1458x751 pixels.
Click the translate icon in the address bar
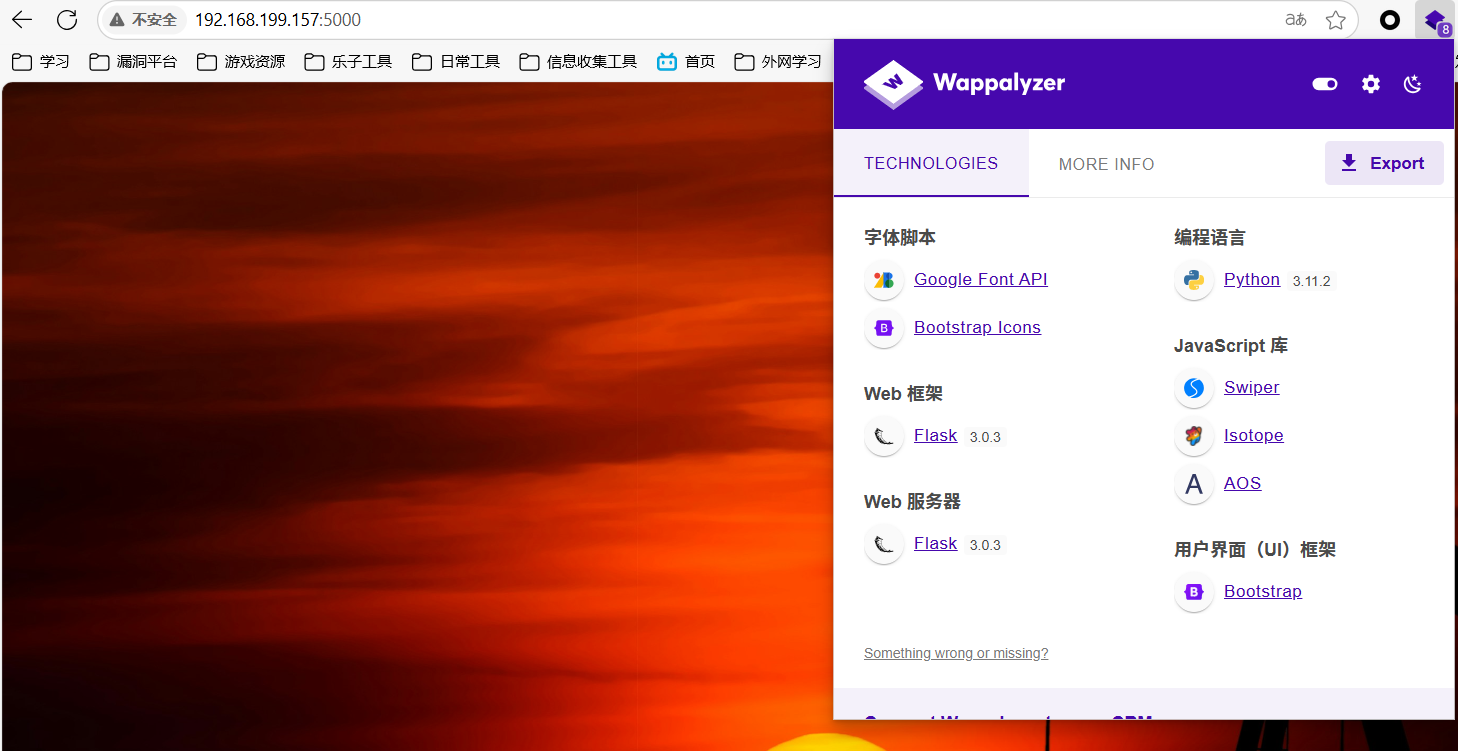click(x=1296, y=20)
